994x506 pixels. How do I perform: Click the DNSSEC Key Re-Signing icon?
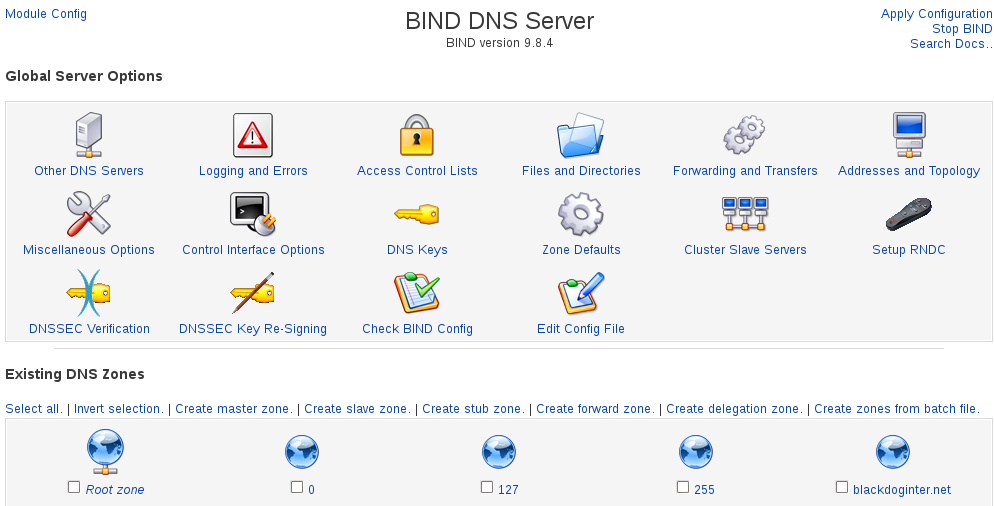253,293
